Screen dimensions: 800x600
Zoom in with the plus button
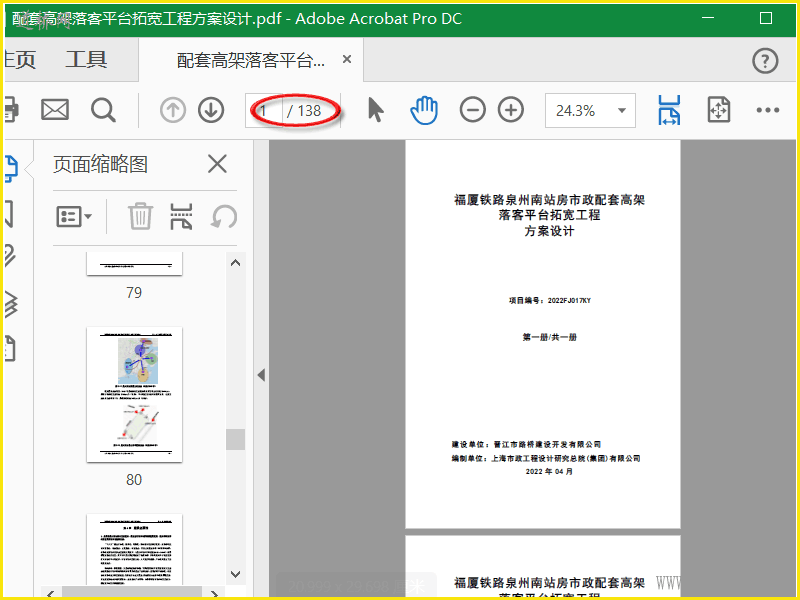pyautogui.click(x=511, y=110)
